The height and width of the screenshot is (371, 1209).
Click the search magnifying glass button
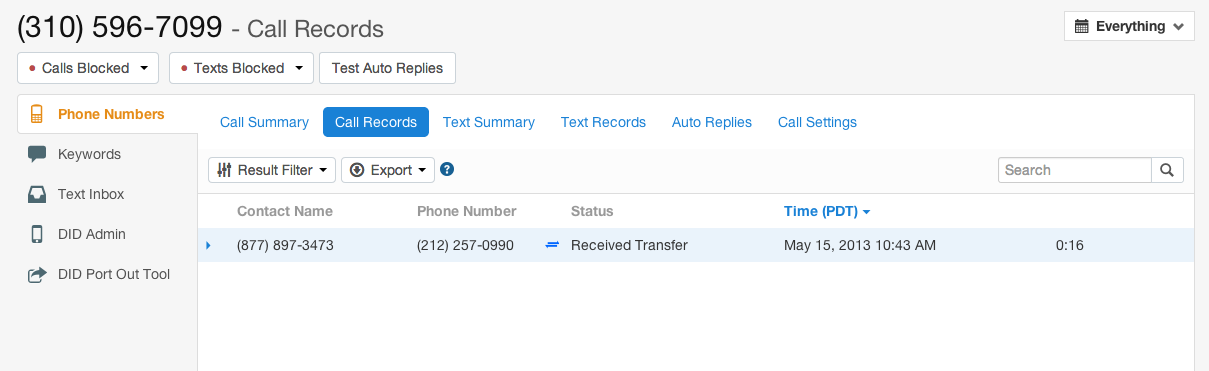pyautogui.click(x=1167, y=170)
